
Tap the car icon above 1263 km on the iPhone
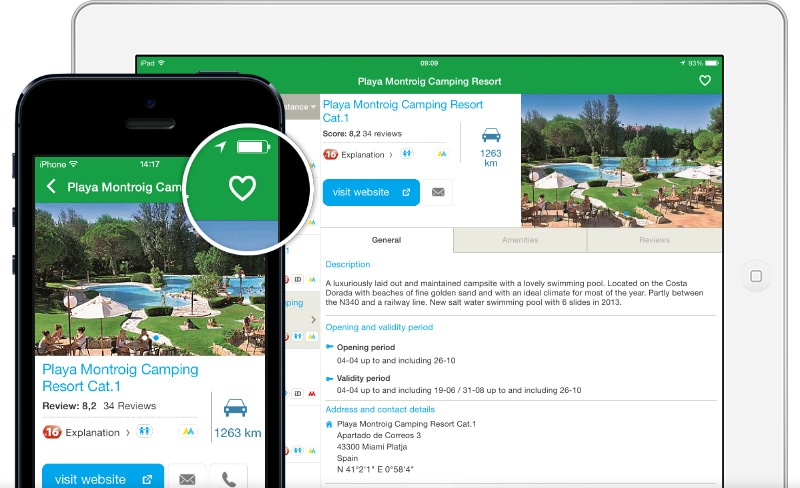click(x=235, y=408)
